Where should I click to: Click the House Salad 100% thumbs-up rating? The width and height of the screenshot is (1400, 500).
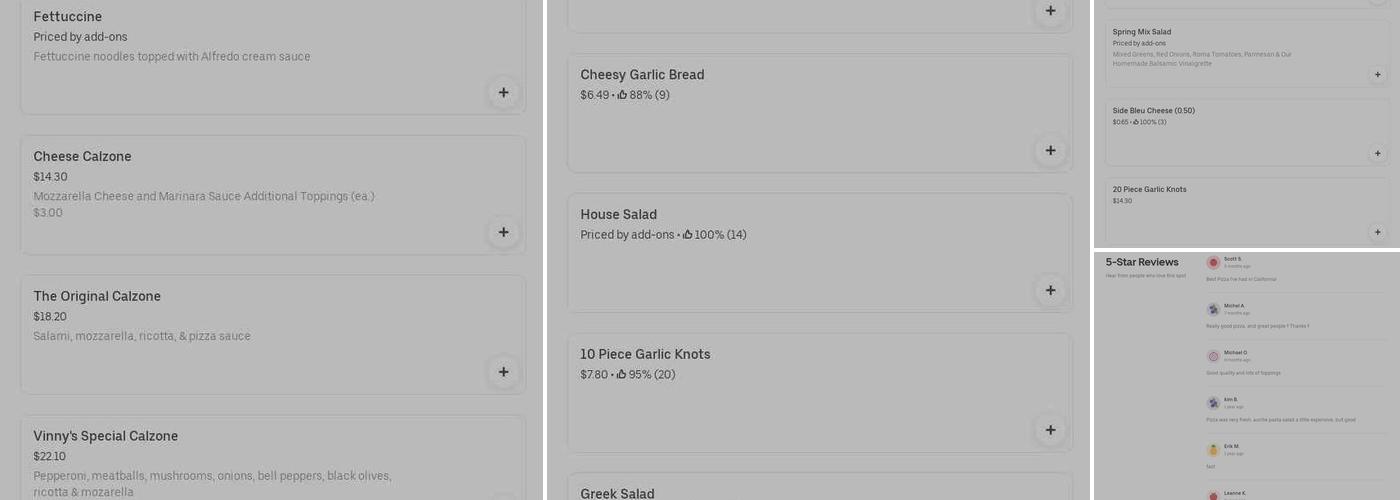coord(714,235)
